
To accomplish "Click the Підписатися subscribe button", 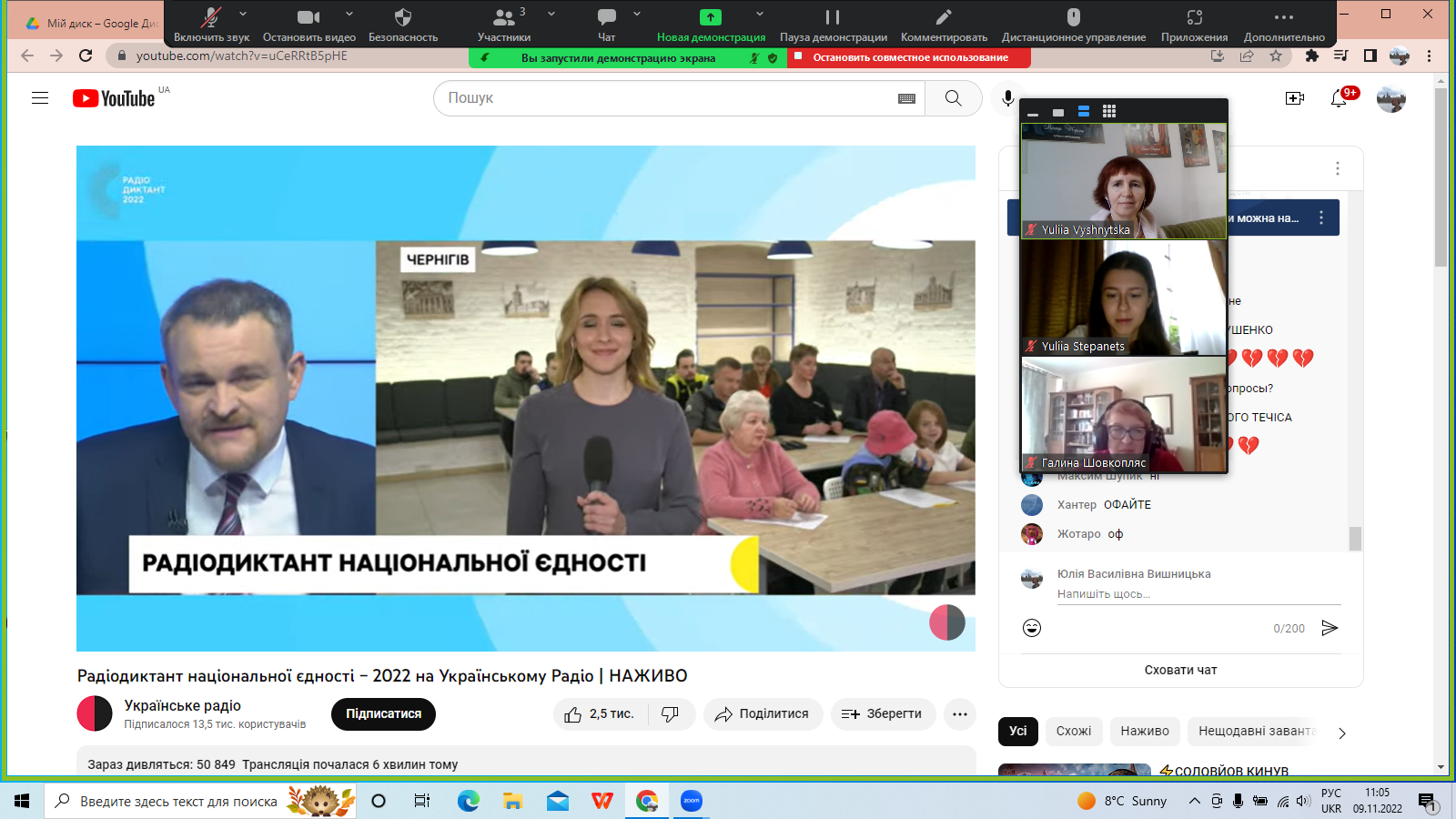I will point(383,714).
